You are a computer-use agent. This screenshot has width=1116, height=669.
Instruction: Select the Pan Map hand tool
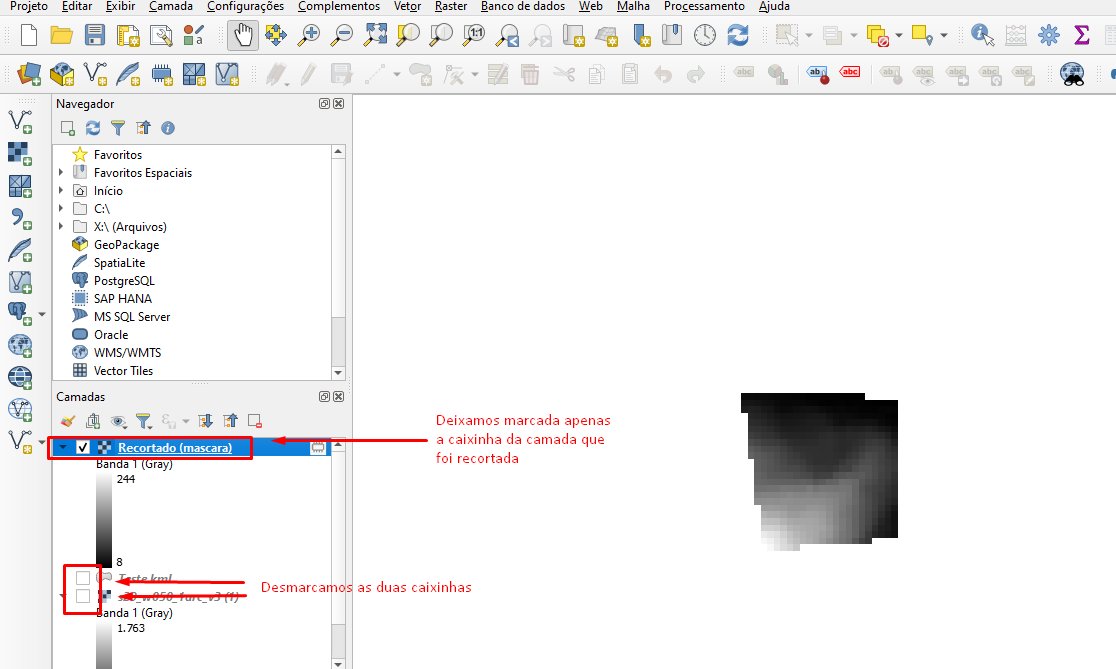pyautogui.click(x=243, y=35)
